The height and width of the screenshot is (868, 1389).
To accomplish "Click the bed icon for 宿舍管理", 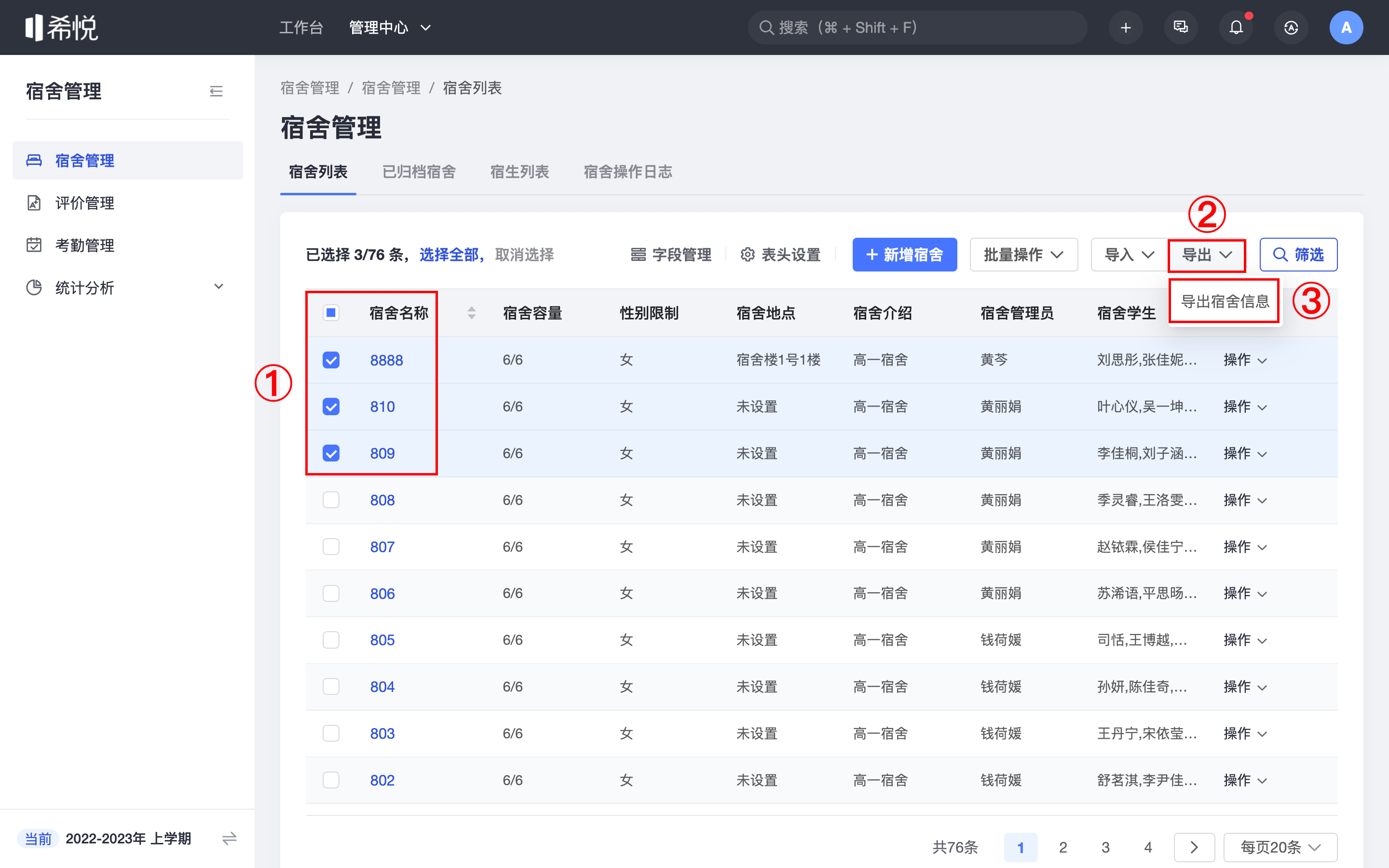I will pyautogui.click(x=34, y=160).
